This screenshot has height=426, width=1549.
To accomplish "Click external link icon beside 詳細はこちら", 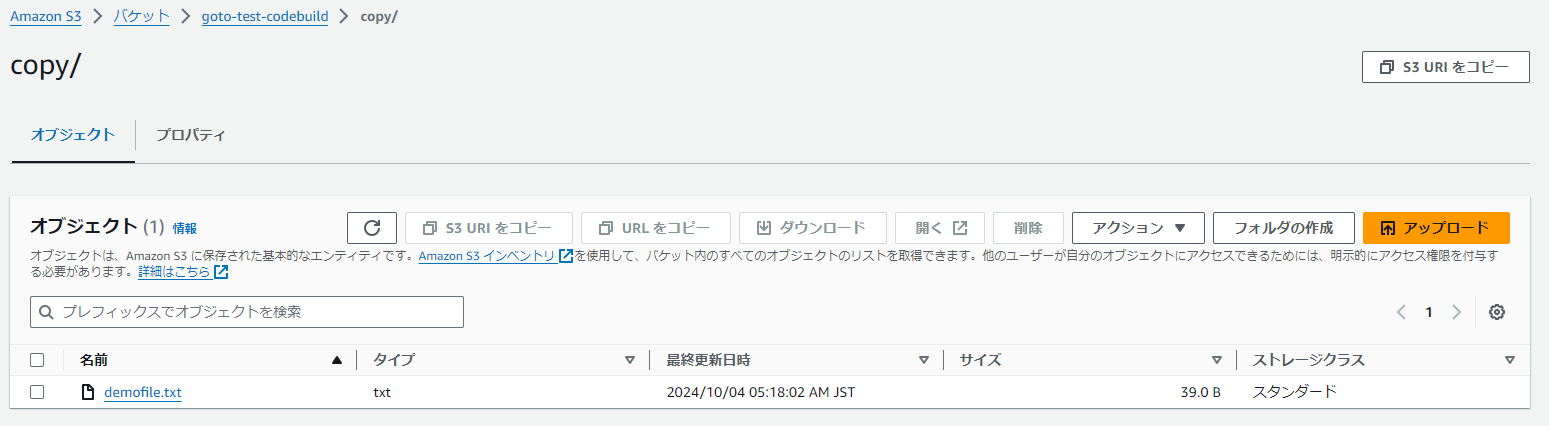I will tap(221, 272).
